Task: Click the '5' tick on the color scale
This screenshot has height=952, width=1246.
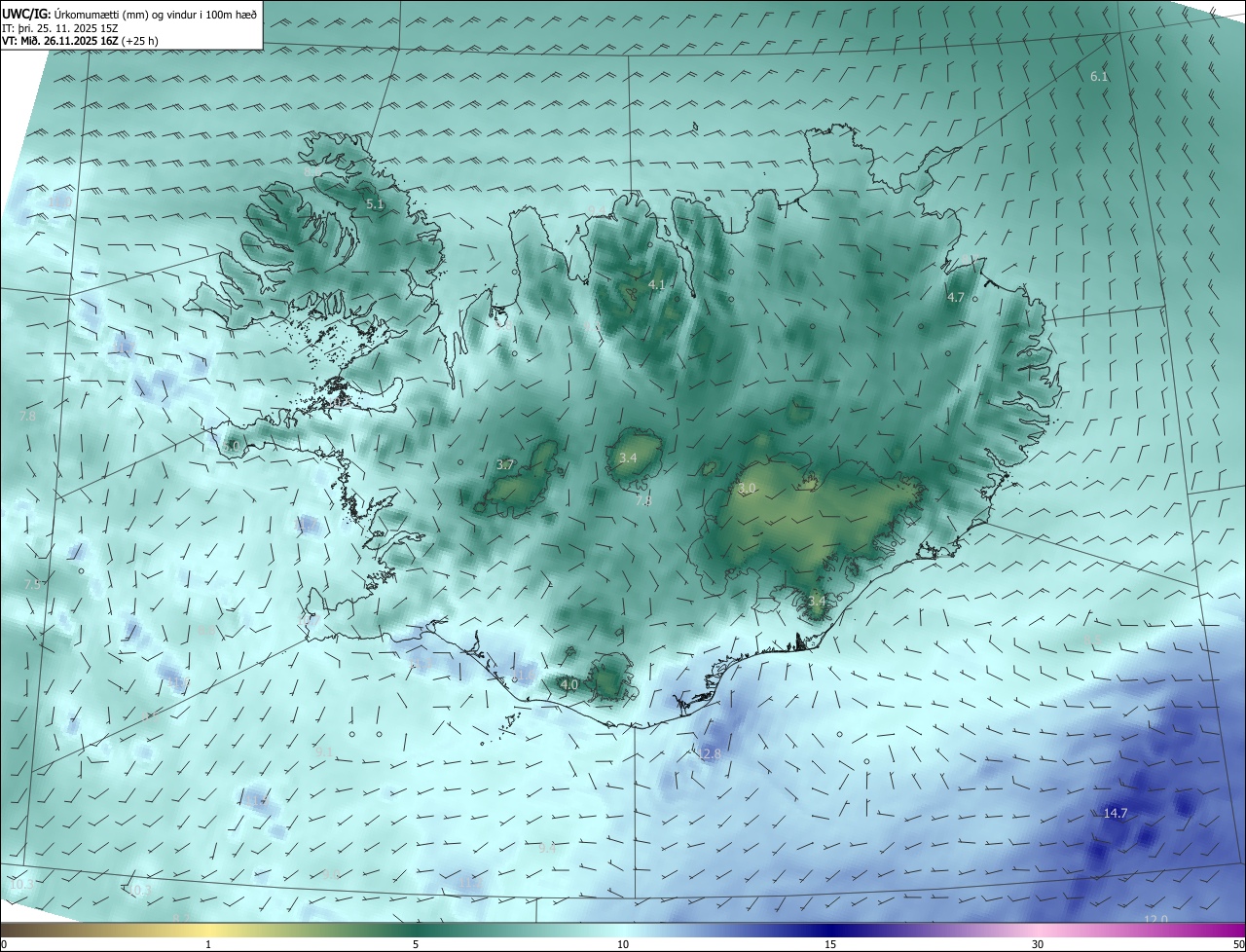Action: click(416, 944)
